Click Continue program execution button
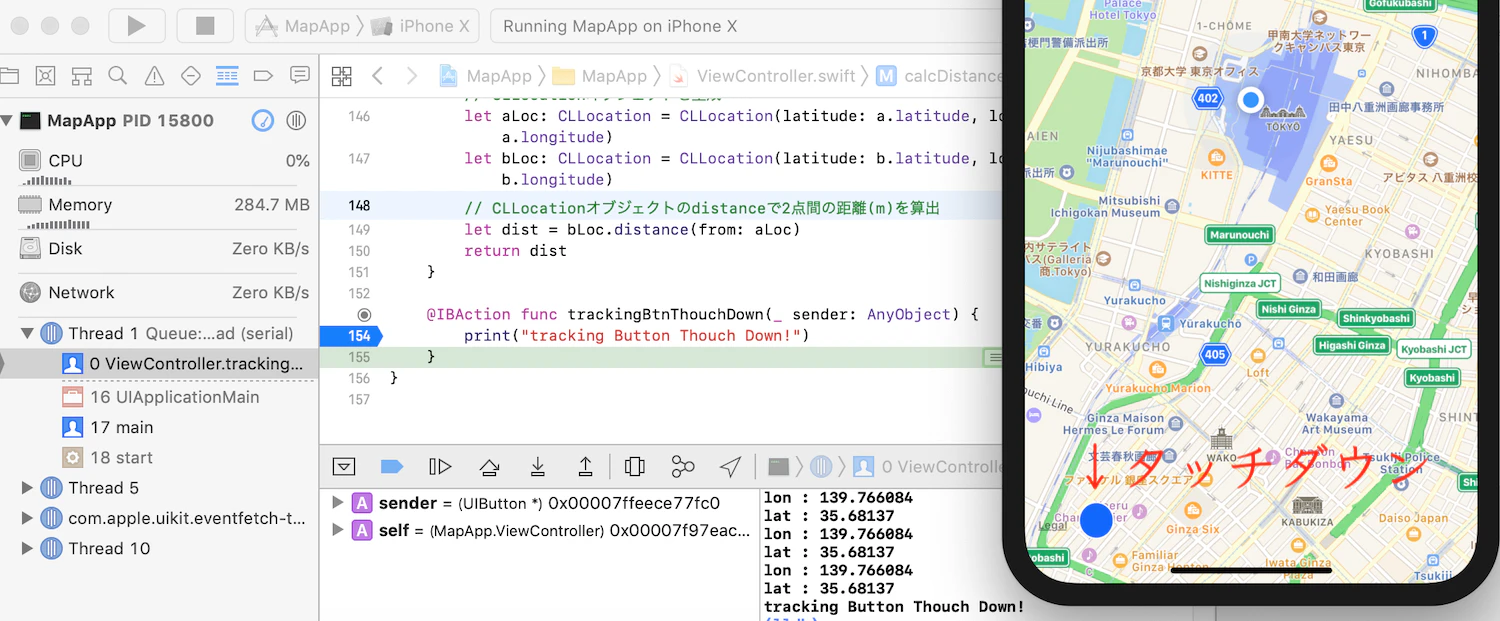 point(441,466)
